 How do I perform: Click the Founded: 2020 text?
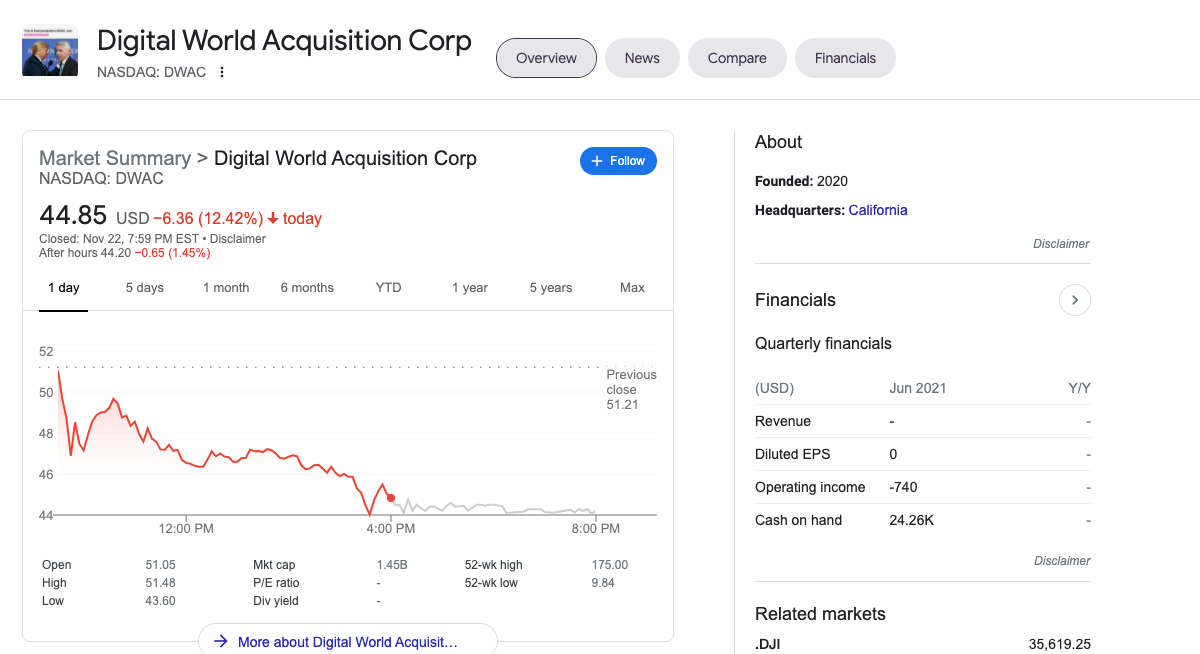point(801,181)
